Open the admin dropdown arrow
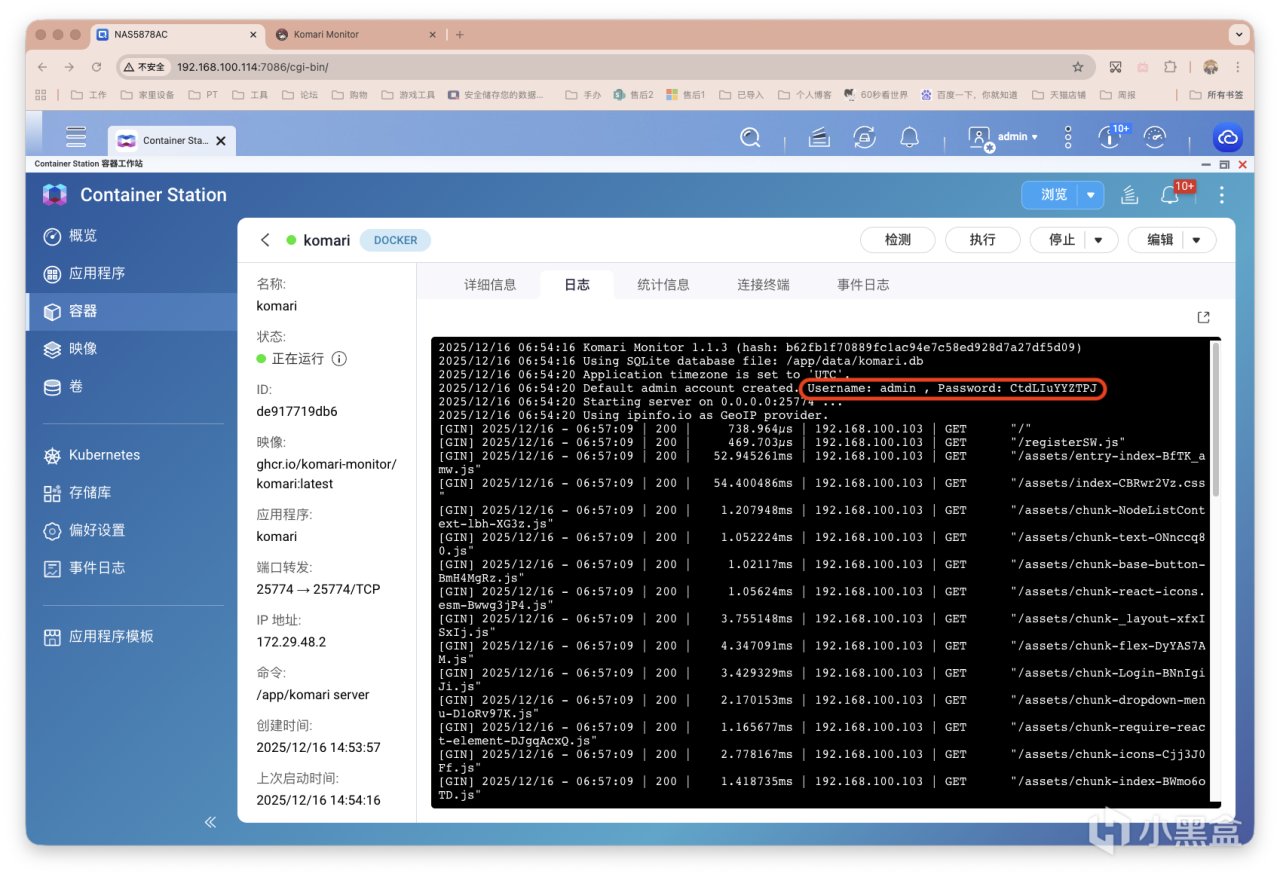1280x877 pixels. [1034, 137]
